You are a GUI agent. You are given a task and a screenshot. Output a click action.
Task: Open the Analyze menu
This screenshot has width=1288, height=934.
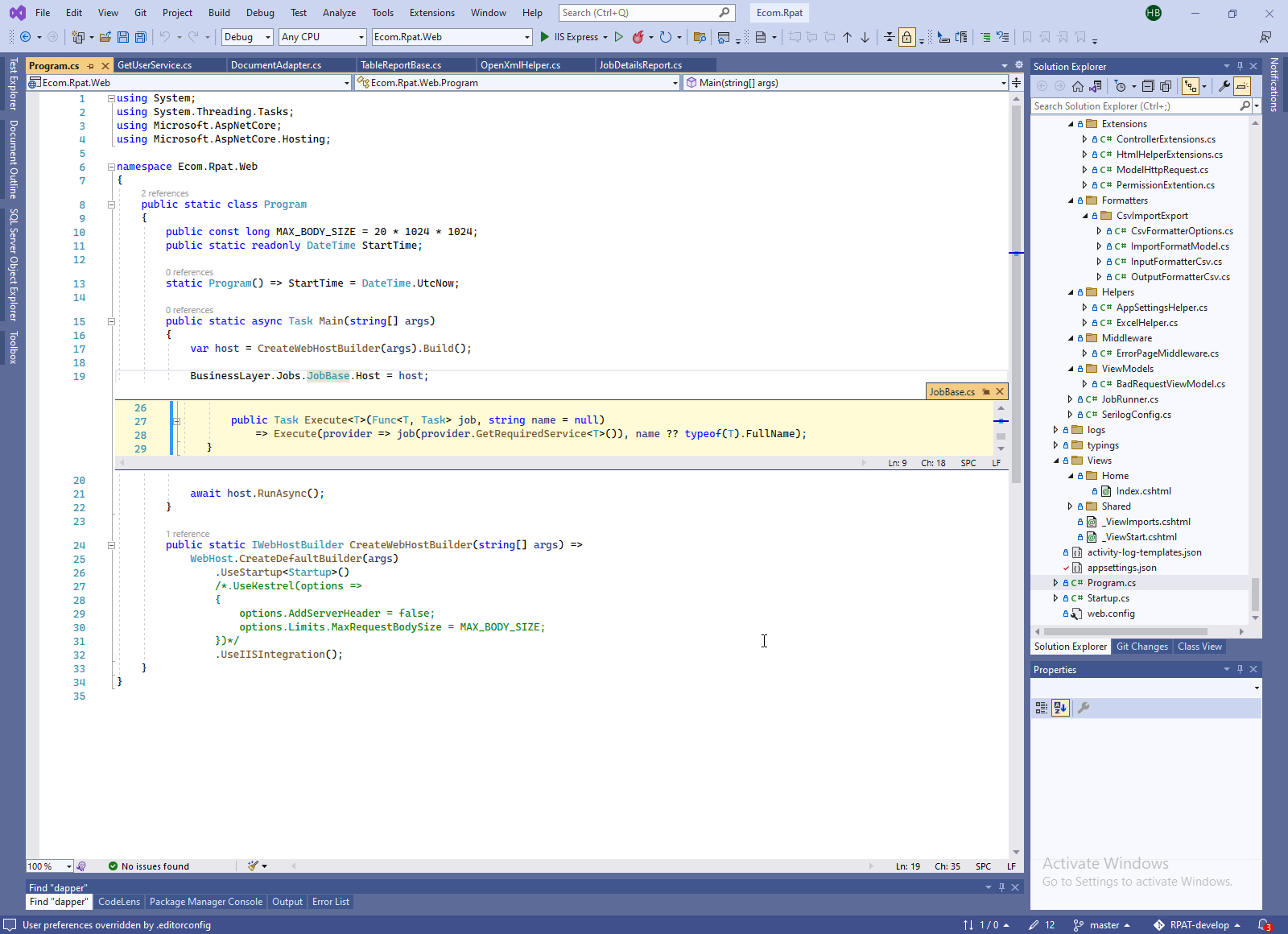coord(339,13)
